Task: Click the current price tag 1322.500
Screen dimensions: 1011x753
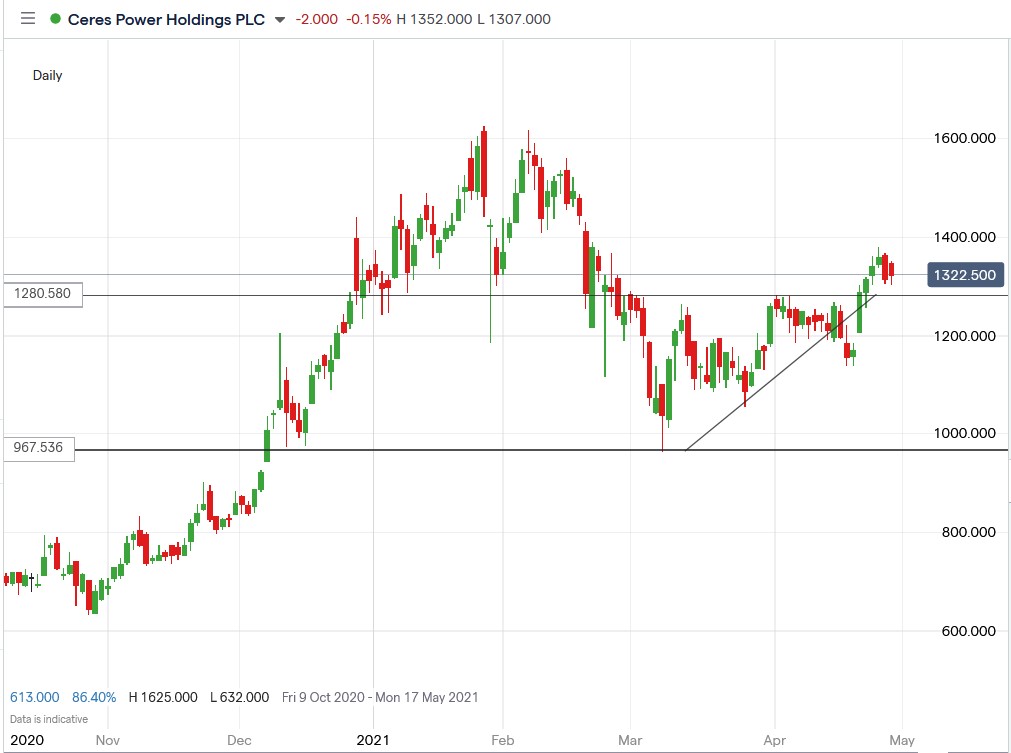Action: tap(965, 275)
